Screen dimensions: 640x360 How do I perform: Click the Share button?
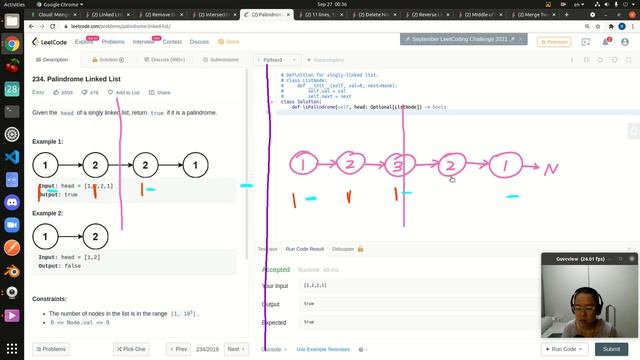[x=160, y=93]
